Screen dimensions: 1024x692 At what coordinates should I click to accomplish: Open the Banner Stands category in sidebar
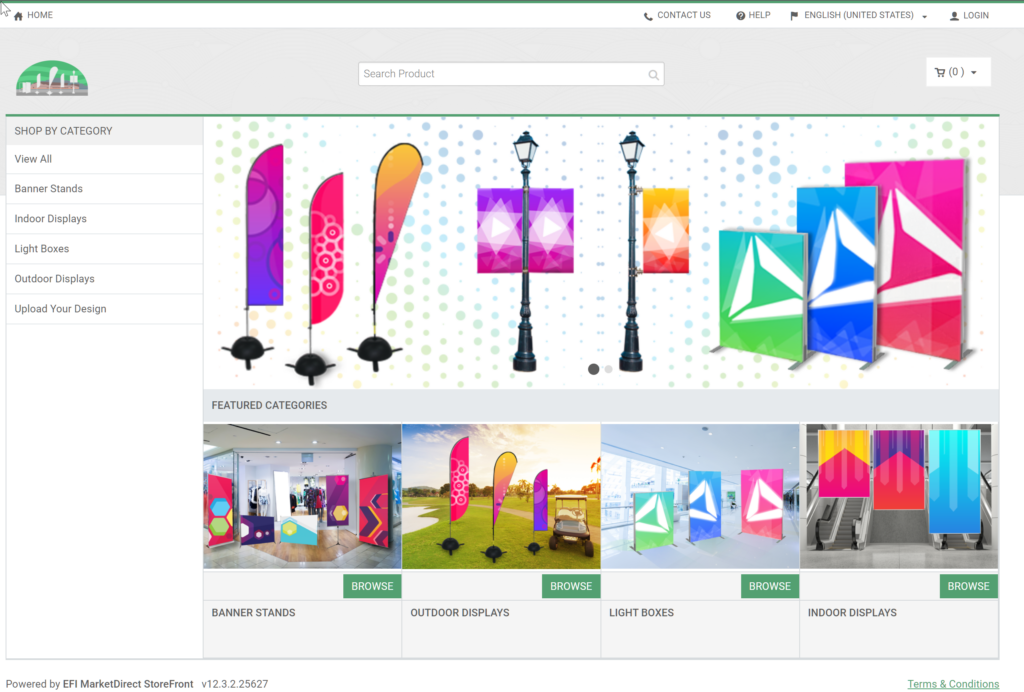click(49, 189)
